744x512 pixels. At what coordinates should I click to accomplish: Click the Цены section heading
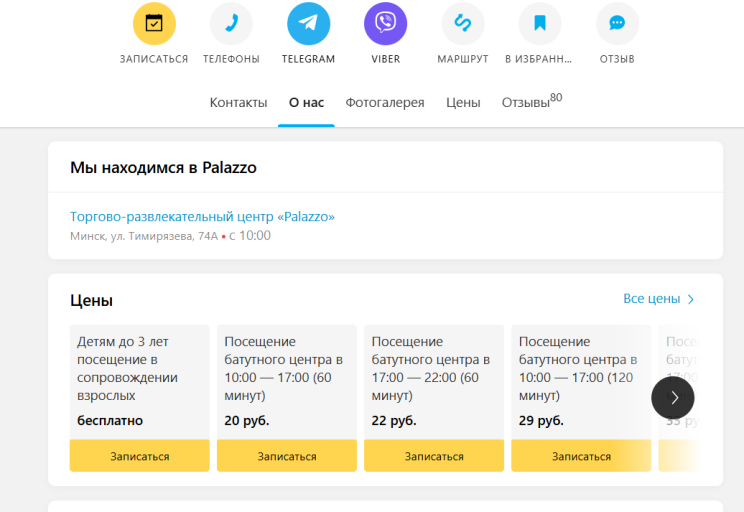(x=92, y=300)
